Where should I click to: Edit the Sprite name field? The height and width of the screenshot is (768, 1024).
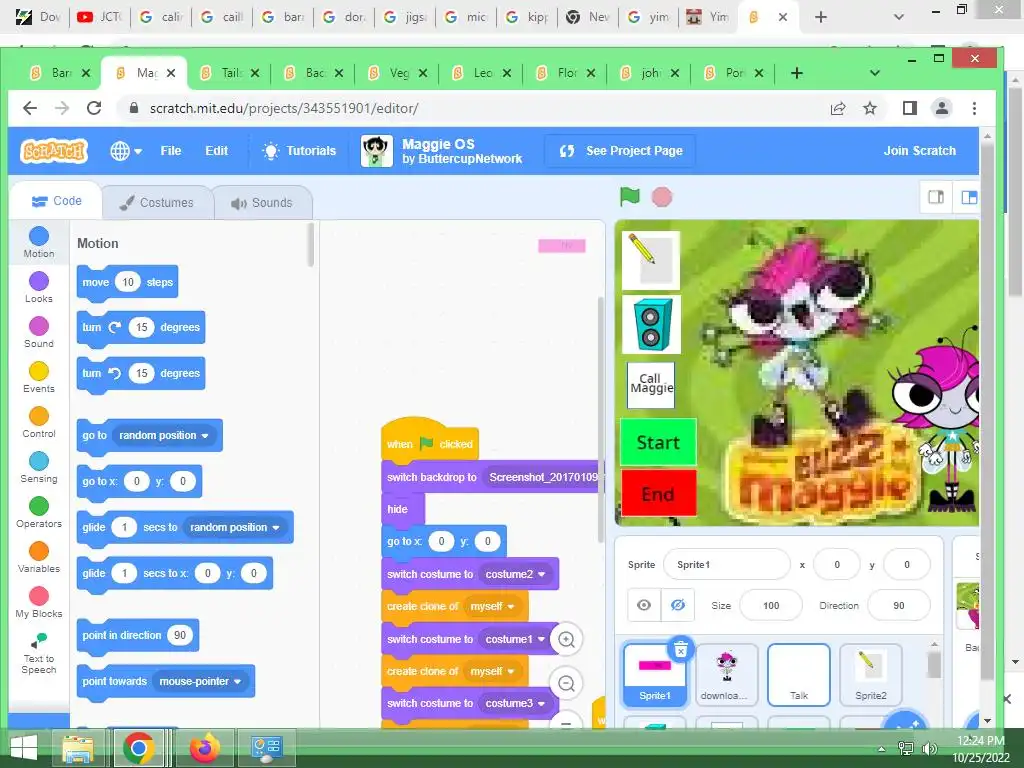(726, 564)
